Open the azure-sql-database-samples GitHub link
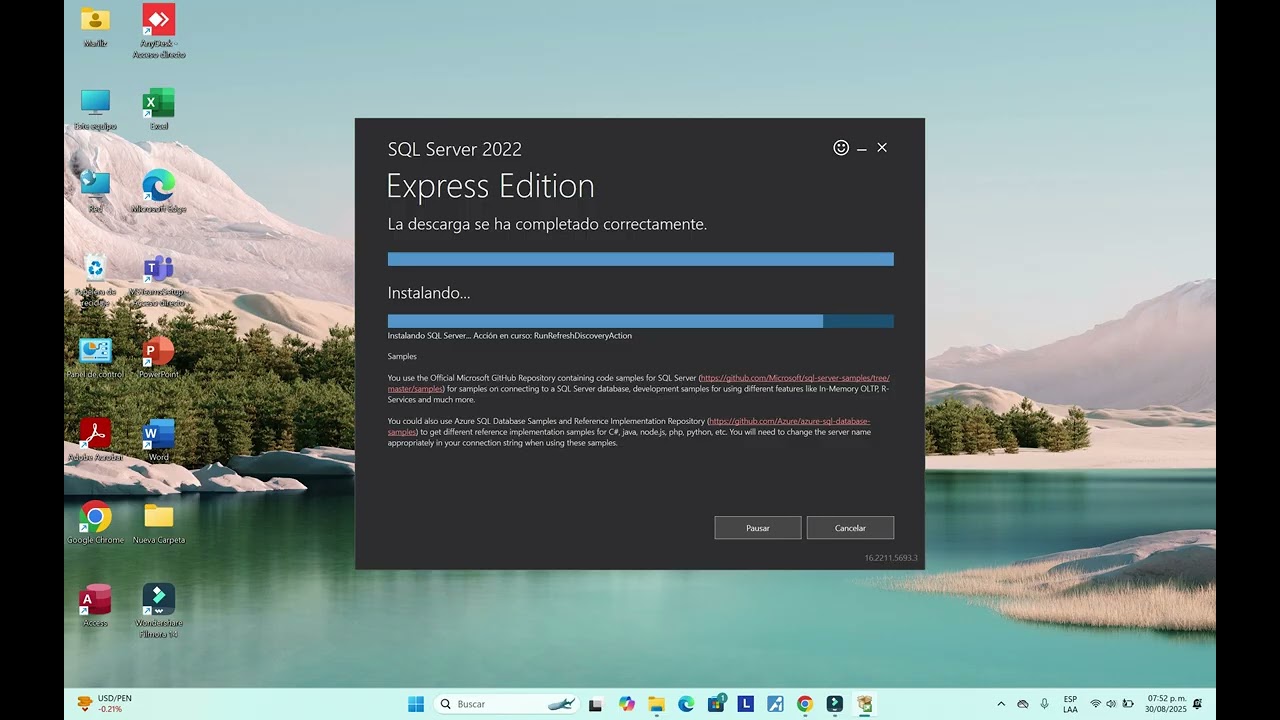 (789, 421)
